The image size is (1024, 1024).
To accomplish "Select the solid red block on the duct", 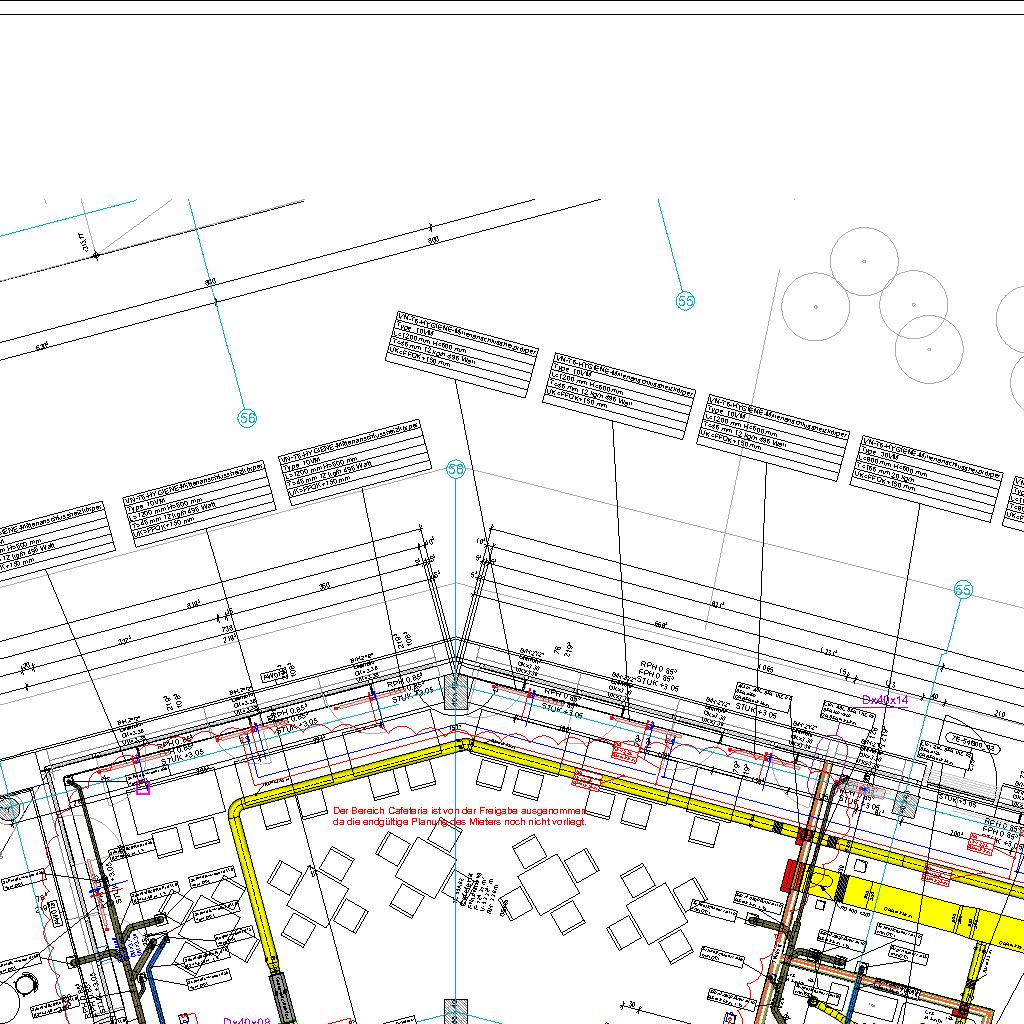I will click(789, 876).
